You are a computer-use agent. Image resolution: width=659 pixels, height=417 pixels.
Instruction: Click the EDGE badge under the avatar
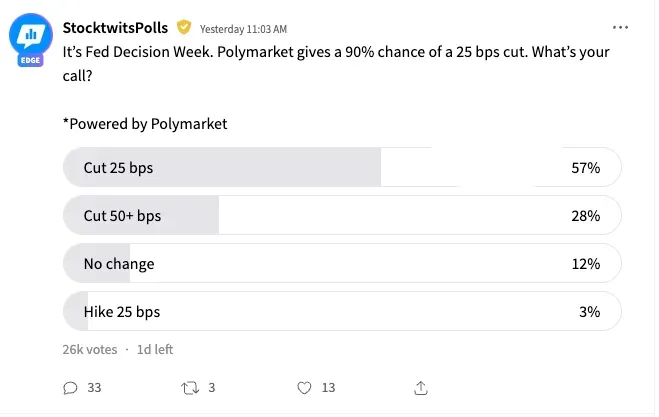coord(30,60)
